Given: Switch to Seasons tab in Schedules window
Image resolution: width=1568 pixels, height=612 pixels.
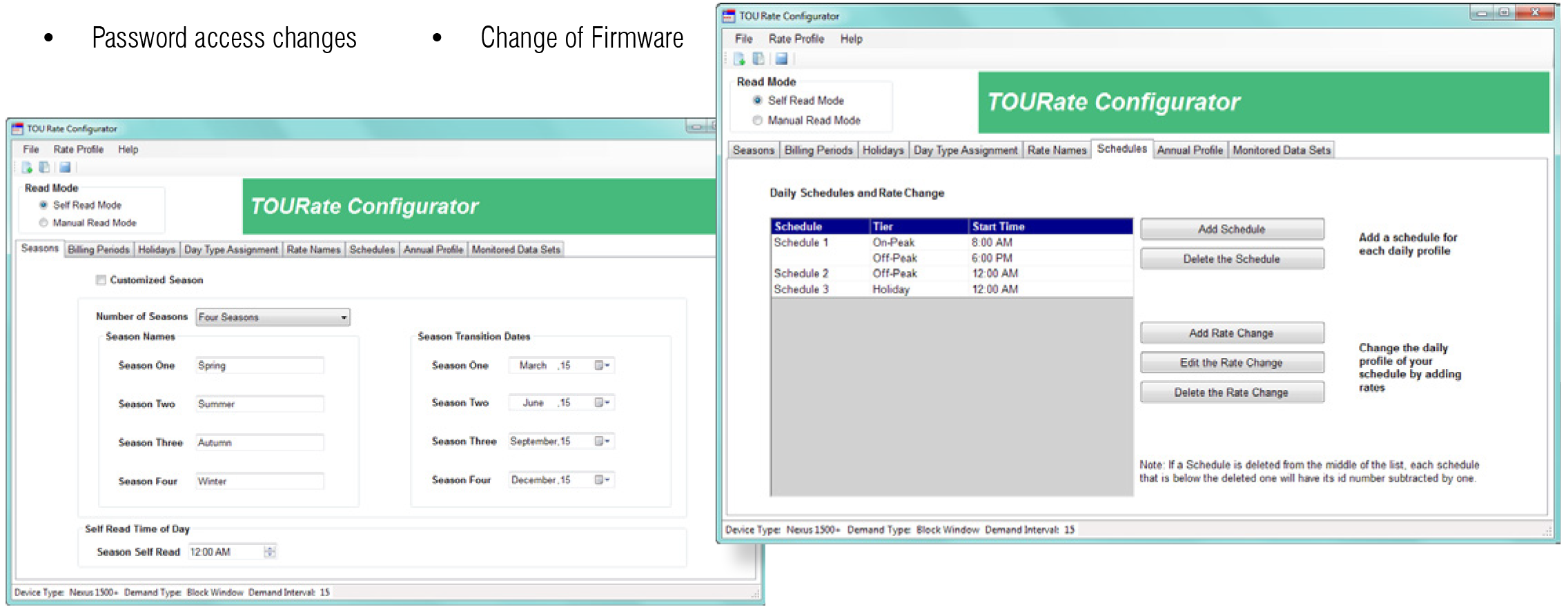Looking at the screenshot, I should click(x=754, y=150).
